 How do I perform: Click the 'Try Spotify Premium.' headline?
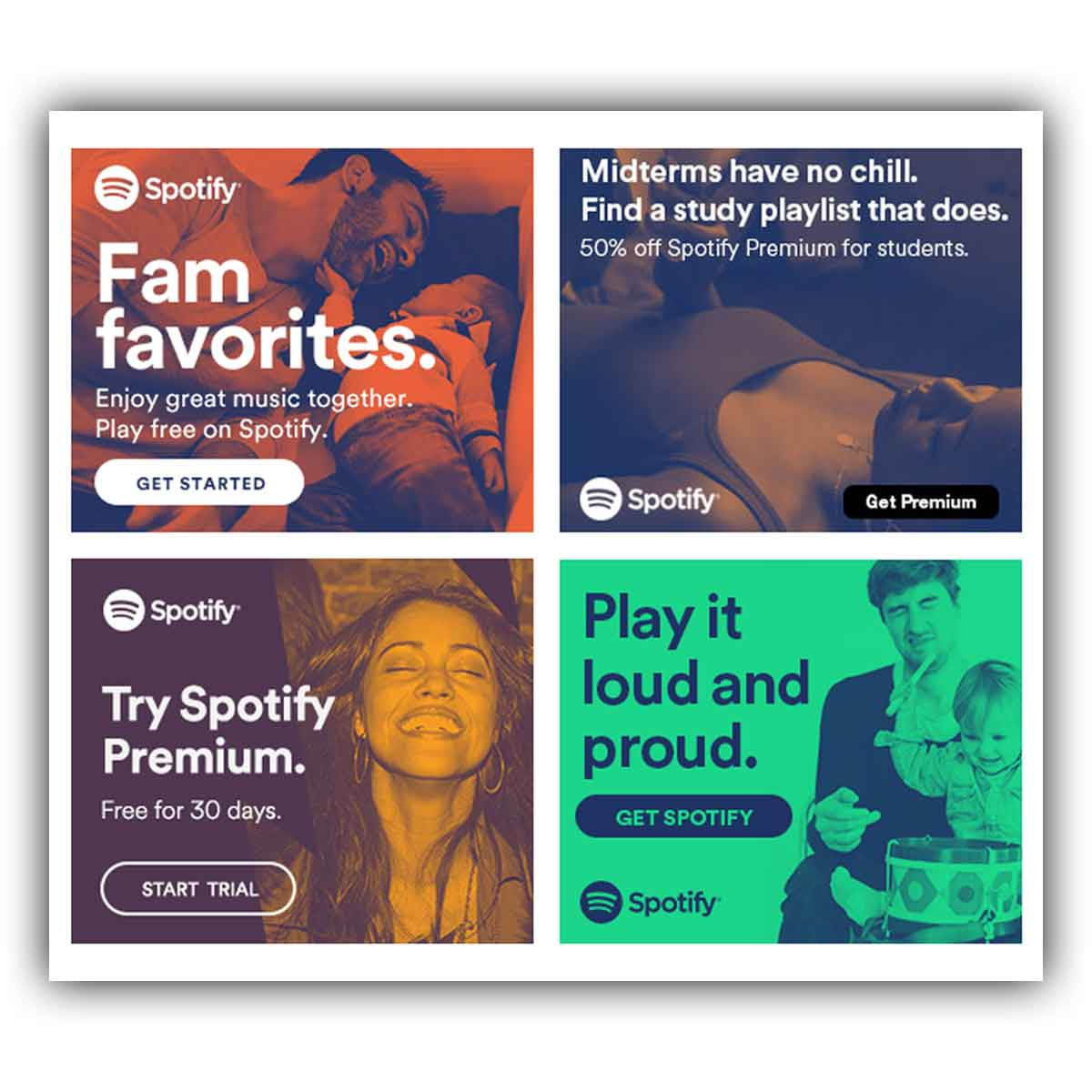point(218,730)
